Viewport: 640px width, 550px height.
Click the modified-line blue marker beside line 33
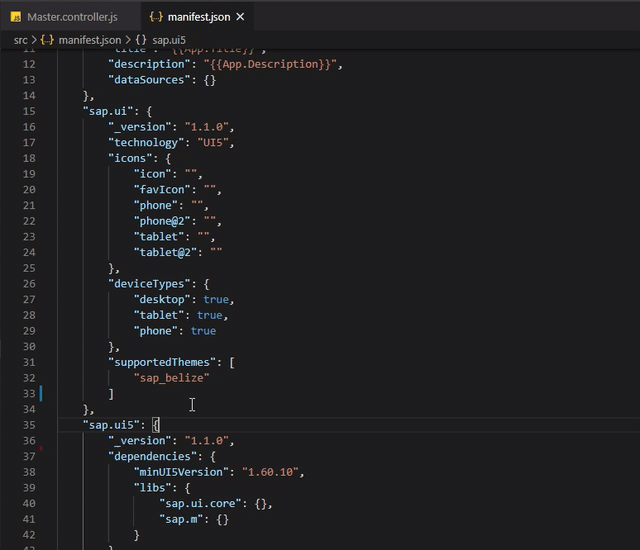pos(41,393)
